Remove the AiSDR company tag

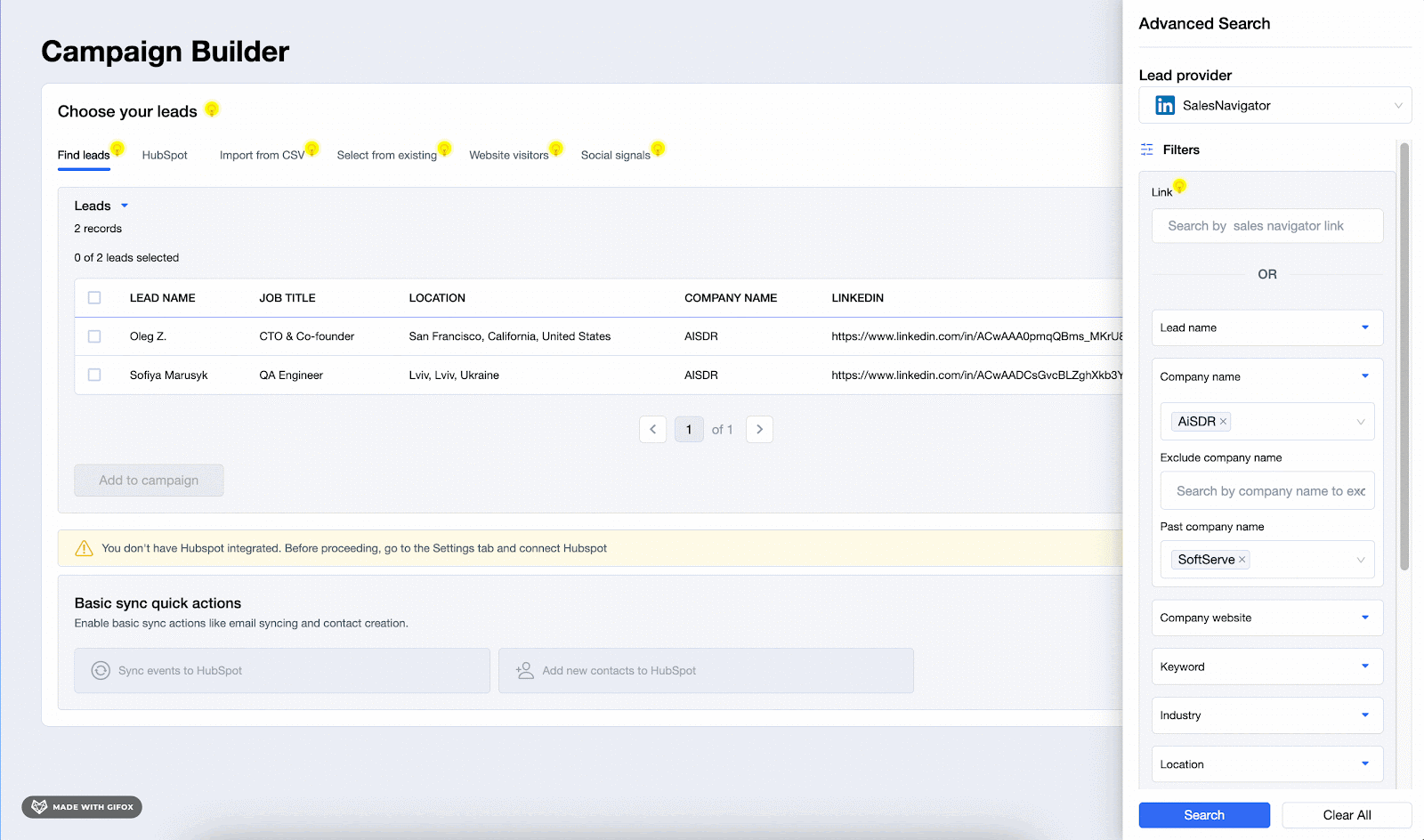pyautogui.click(x=1224, y=422)
